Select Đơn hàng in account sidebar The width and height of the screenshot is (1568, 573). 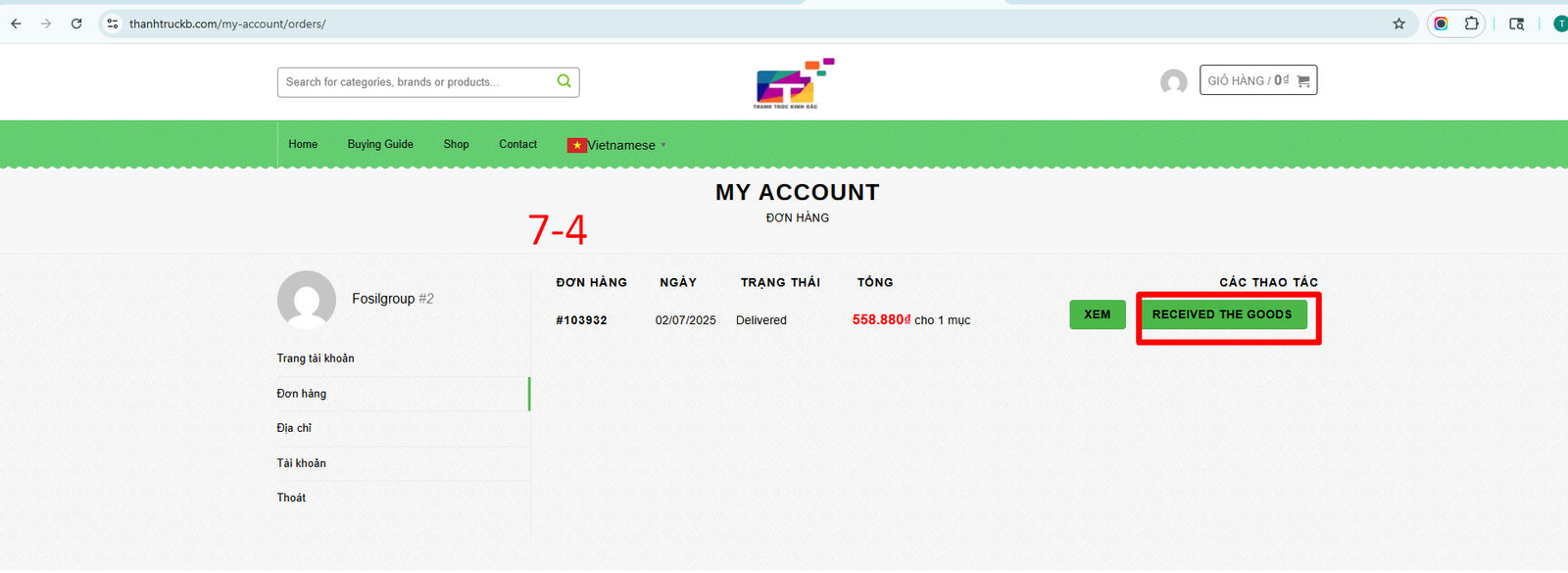click(302, 394)
